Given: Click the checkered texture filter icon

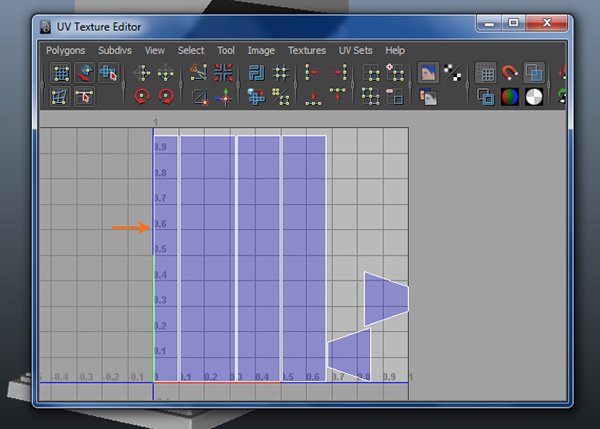Looking at the screenshot, I should [x=452, y=73].
